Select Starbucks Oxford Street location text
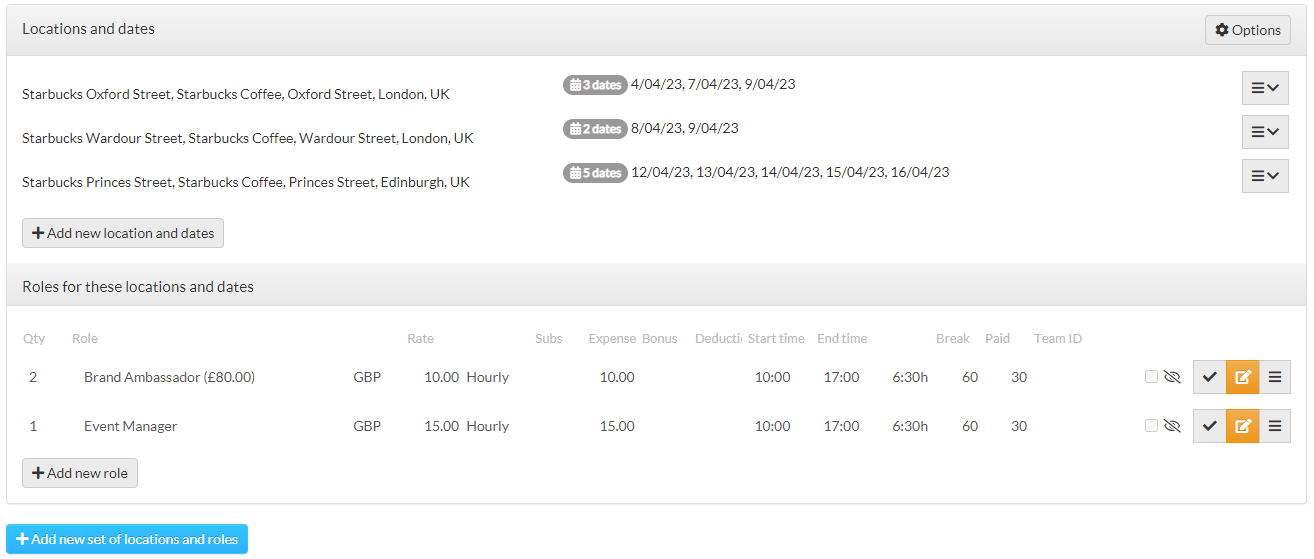 click(236, 94)
